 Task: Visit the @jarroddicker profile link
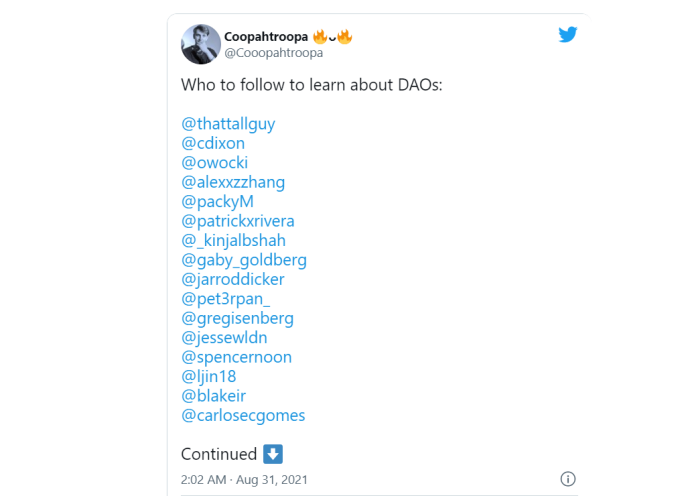pos(233,279)
